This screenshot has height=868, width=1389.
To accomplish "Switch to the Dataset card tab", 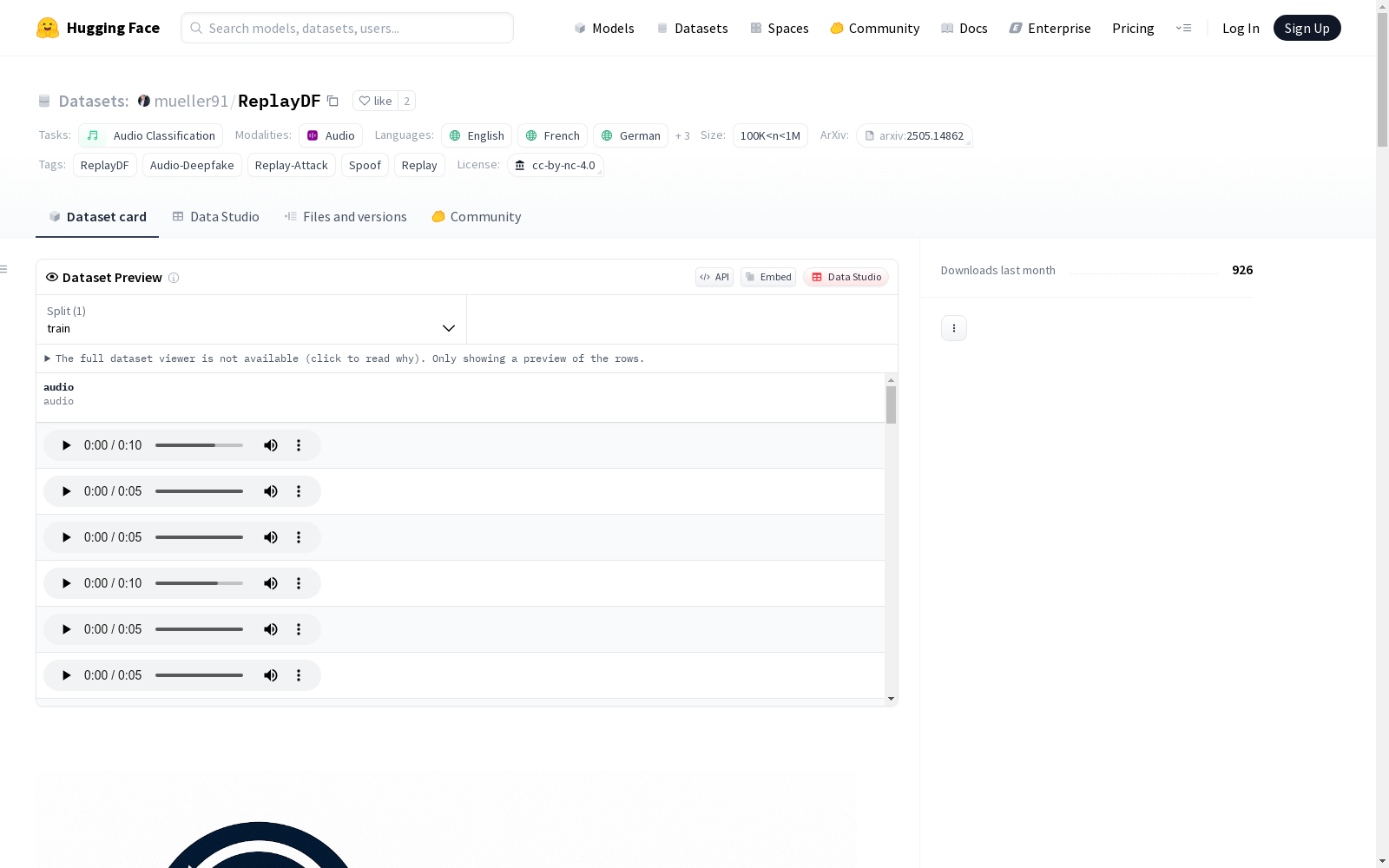I will click(97, 217).
